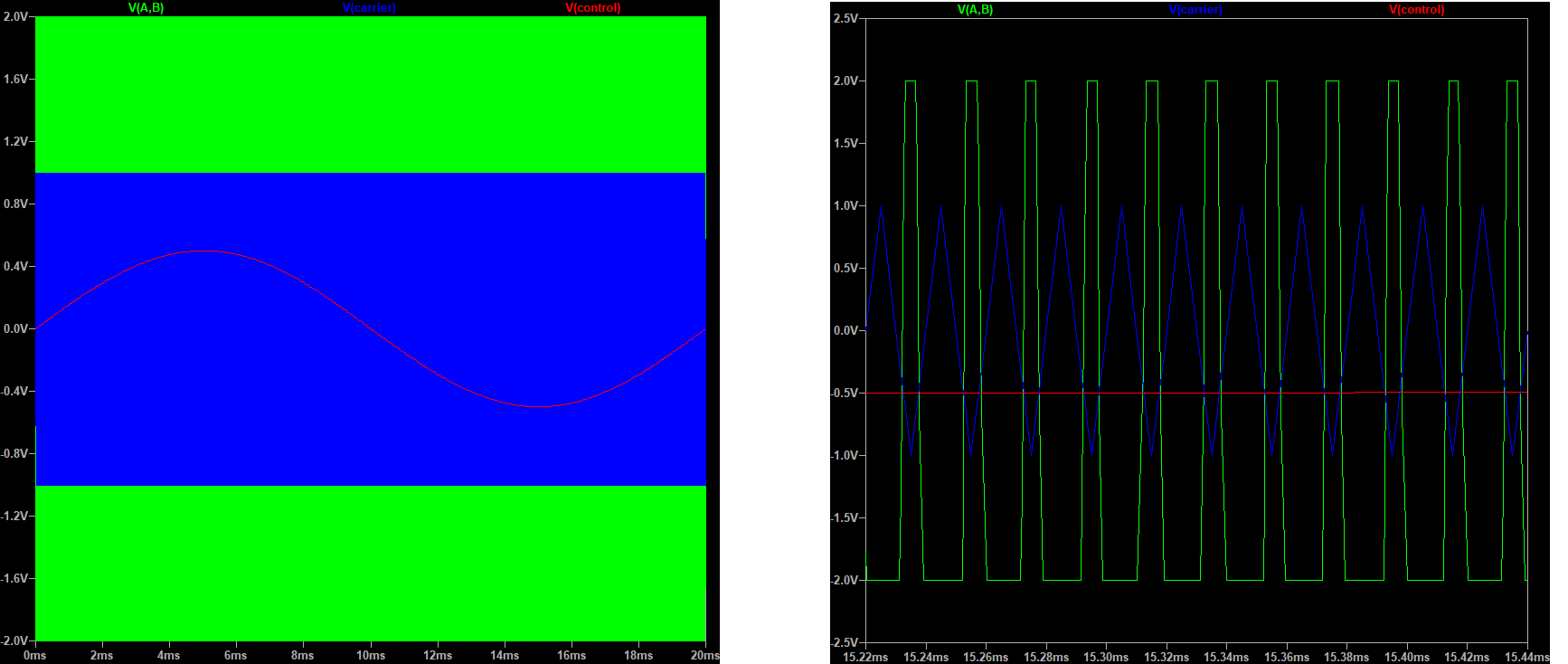The image size is (1568, 664).
Task: Select the green V(A,B) trace label above the 0ms–20ms plot
Action: [146, 8]
